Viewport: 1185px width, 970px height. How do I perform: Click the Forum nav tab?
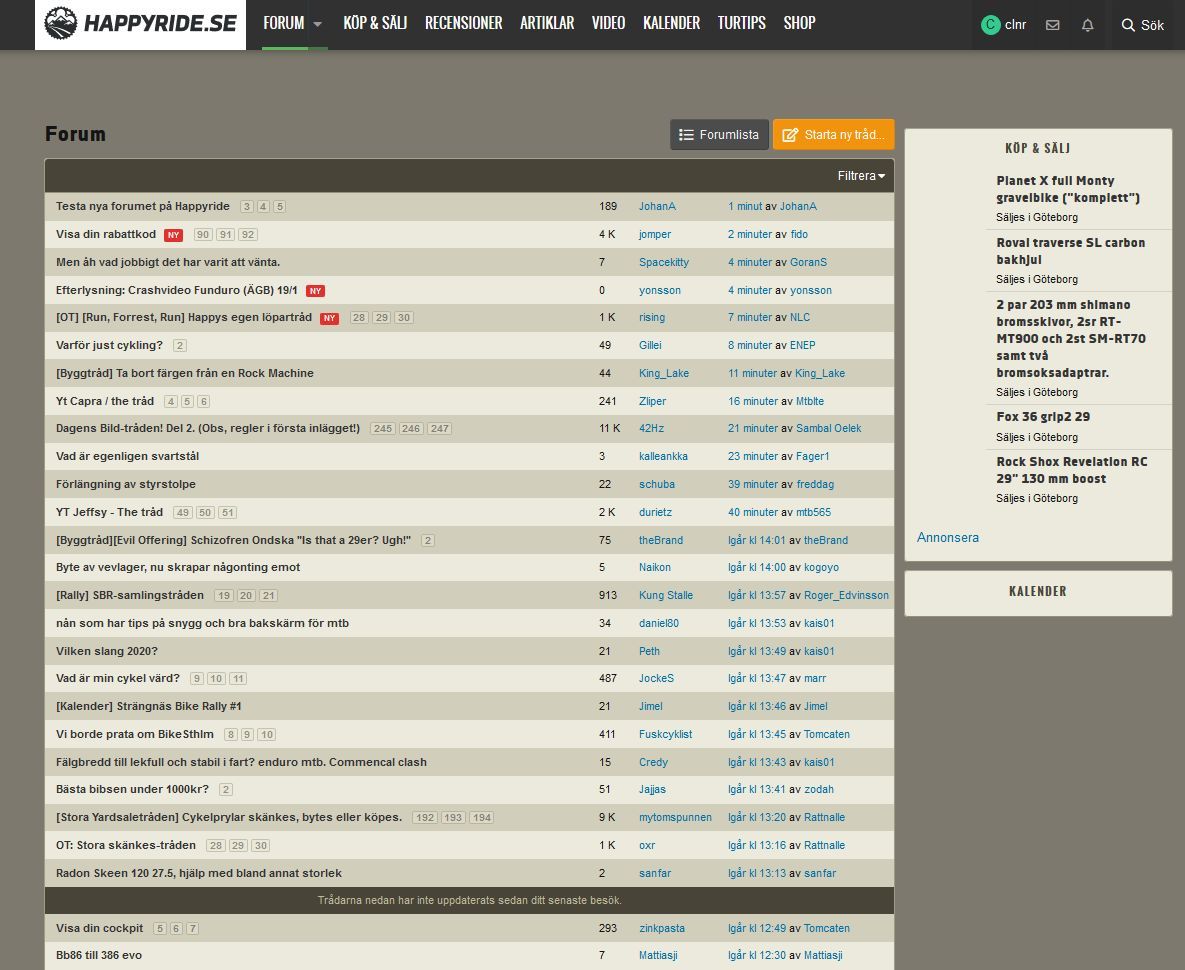pos(283,23)
